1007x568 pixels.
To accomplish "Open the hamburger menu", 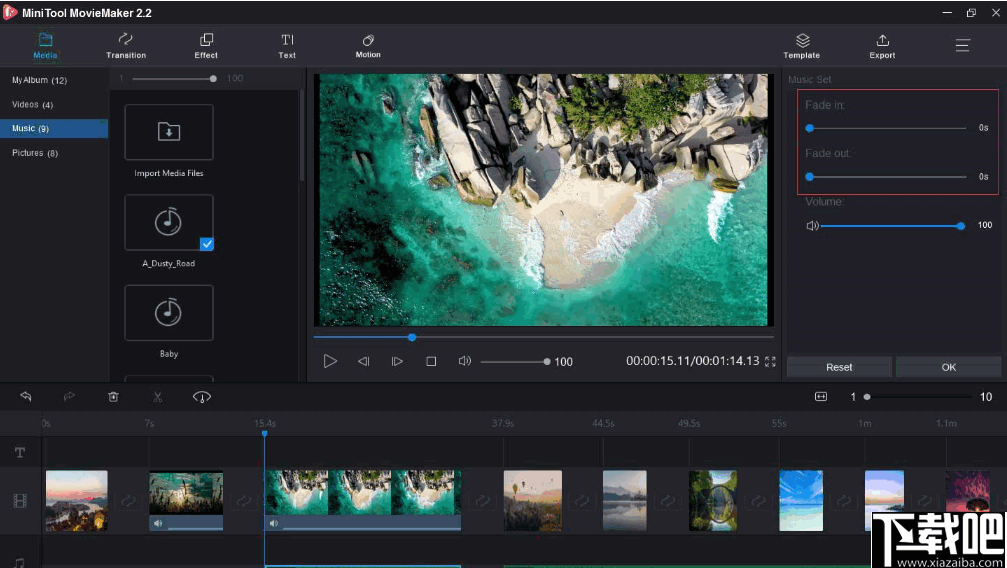I will [x=962, y=45].
